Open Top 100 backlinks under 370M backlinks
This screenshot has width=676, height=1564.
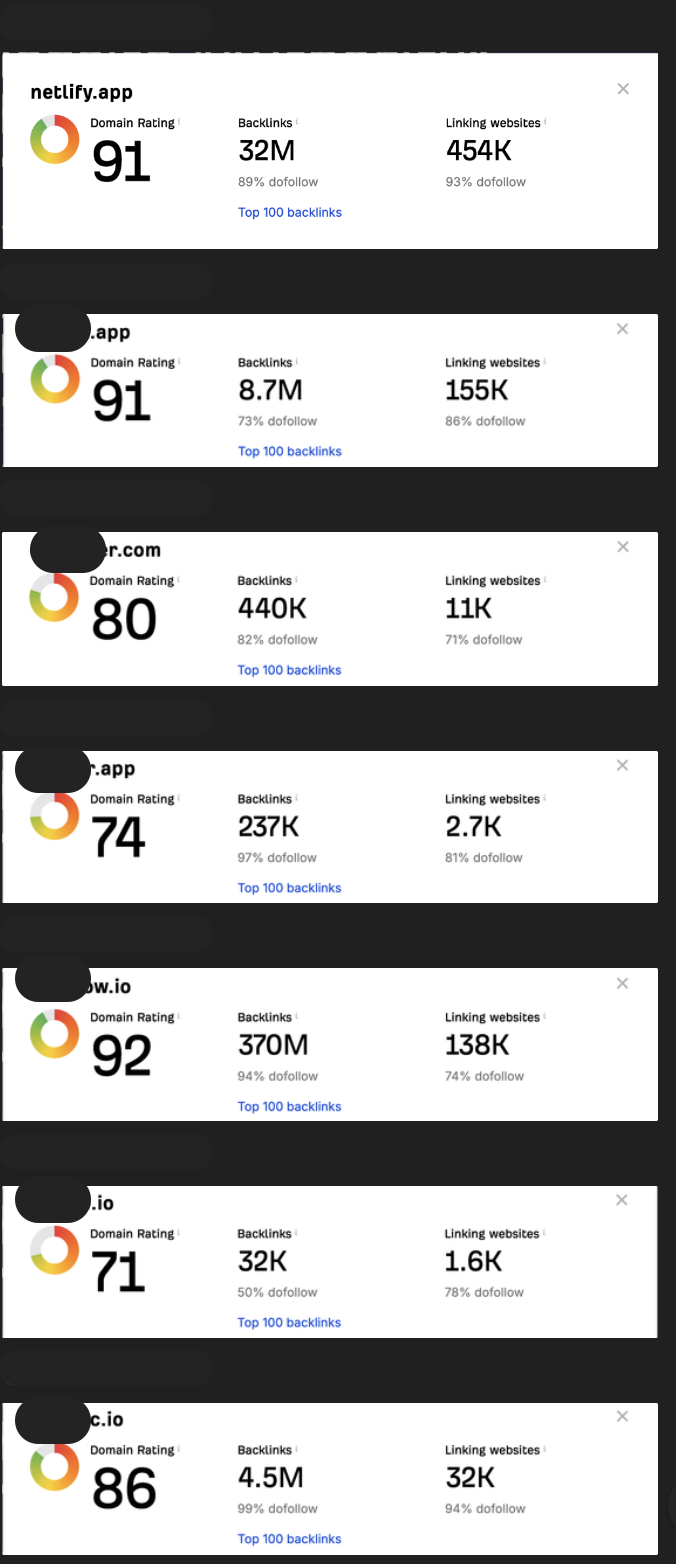pyautogui.click(x=290, y=1106)
